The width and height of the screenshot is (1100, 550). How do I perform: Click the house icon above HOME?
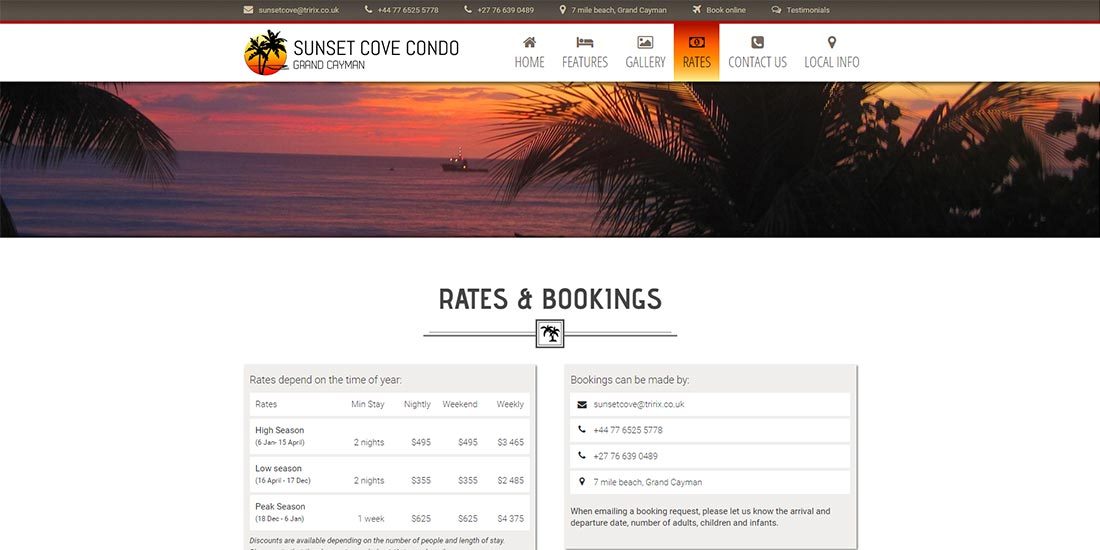pyautogui.click(x=530, y=42)
